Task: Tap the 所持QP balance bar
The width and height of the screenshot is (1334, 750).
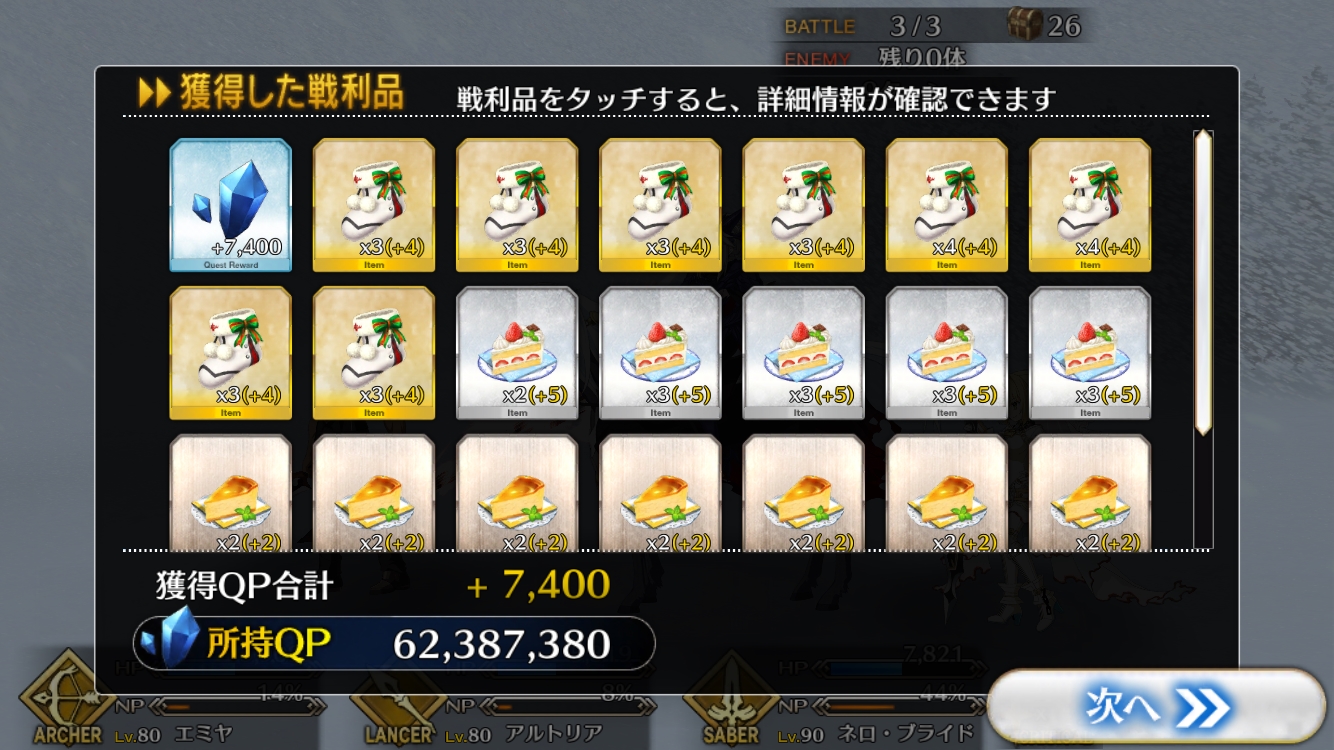Action: tap(394, 643)
